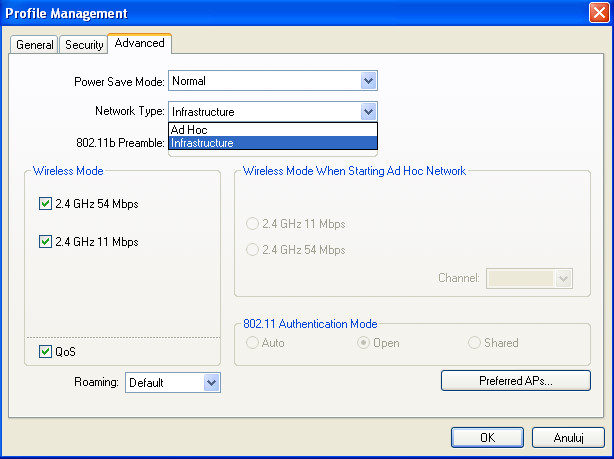Image resolution: width=614 pixels, height=459 pixels.
Task: Click Wireless Mode When Starting Ad Hoc heading
Action: (x=354, y=171)
